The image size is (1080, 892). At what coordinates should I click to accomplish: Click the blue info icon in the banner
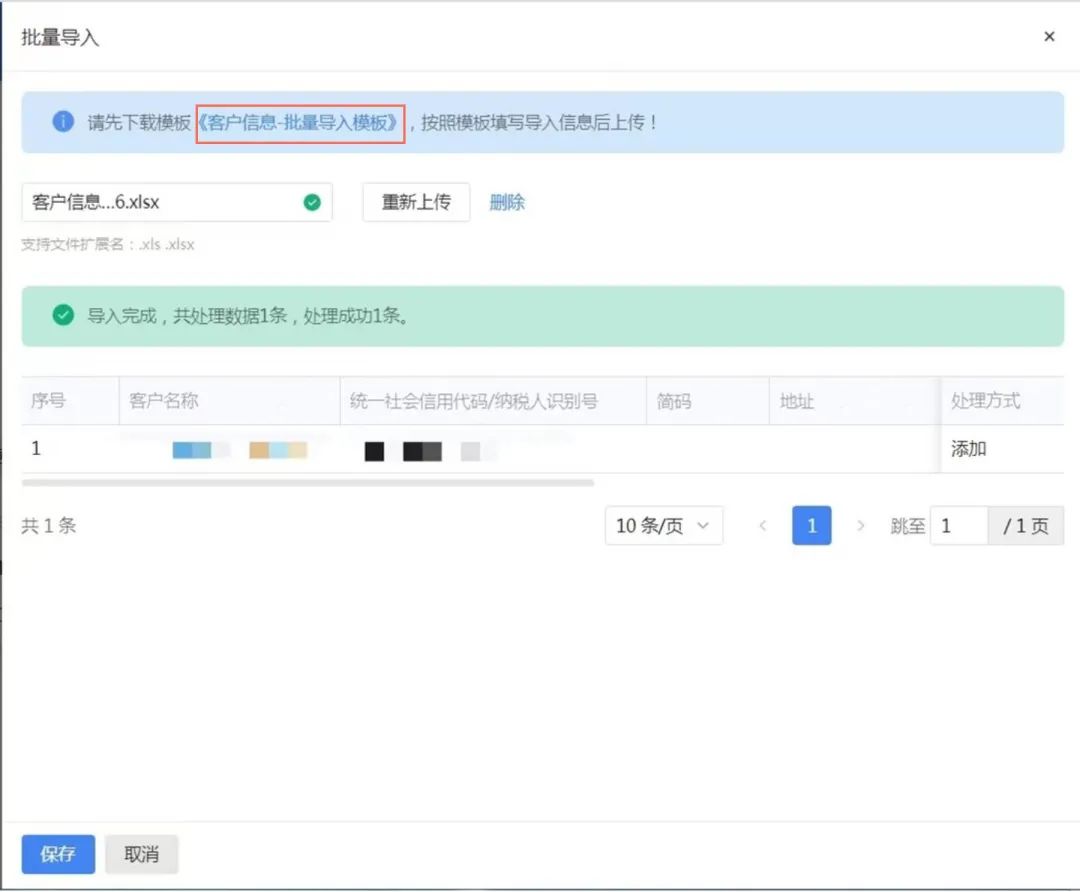coord(63,122)
